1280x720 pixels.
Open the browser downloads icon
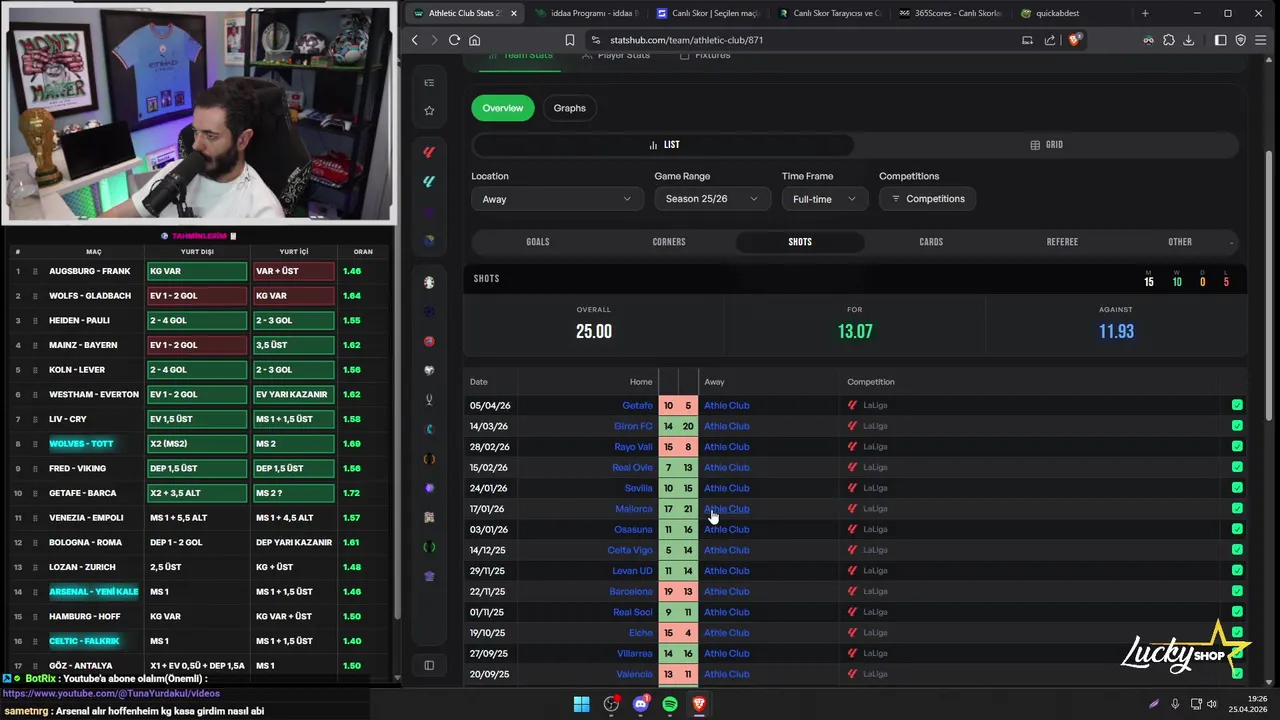pos(1189,40)
